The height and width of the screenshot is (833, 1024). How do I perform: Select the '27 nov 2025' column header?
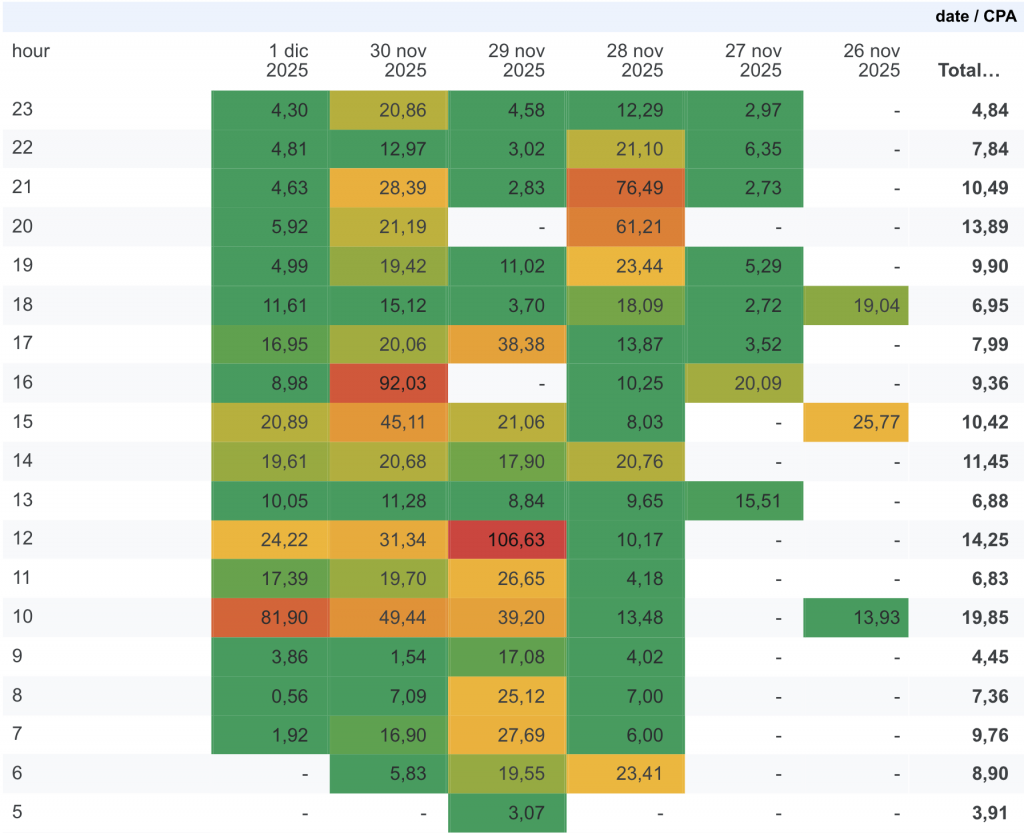[x=752, y=60]
